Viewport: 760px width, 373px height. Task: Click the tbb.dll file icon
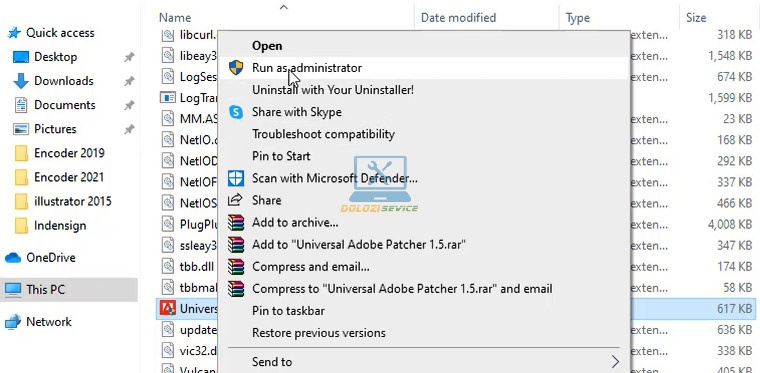click(x=168, y=266)
